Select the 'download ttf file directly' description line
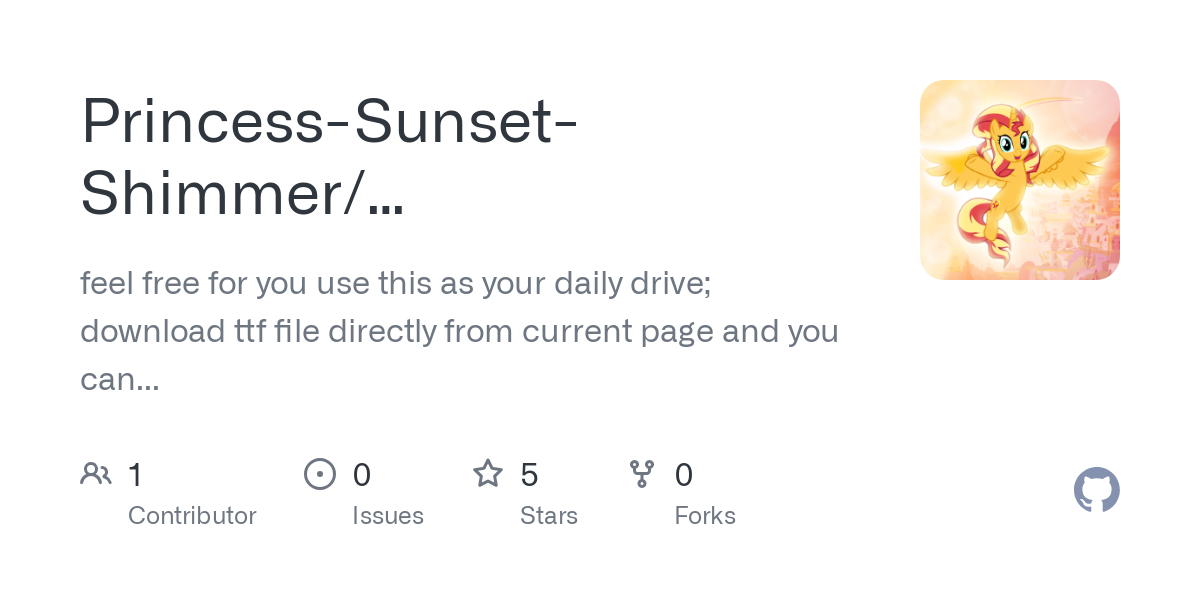Screen dimensions: 1200x600 pos(459,331)
